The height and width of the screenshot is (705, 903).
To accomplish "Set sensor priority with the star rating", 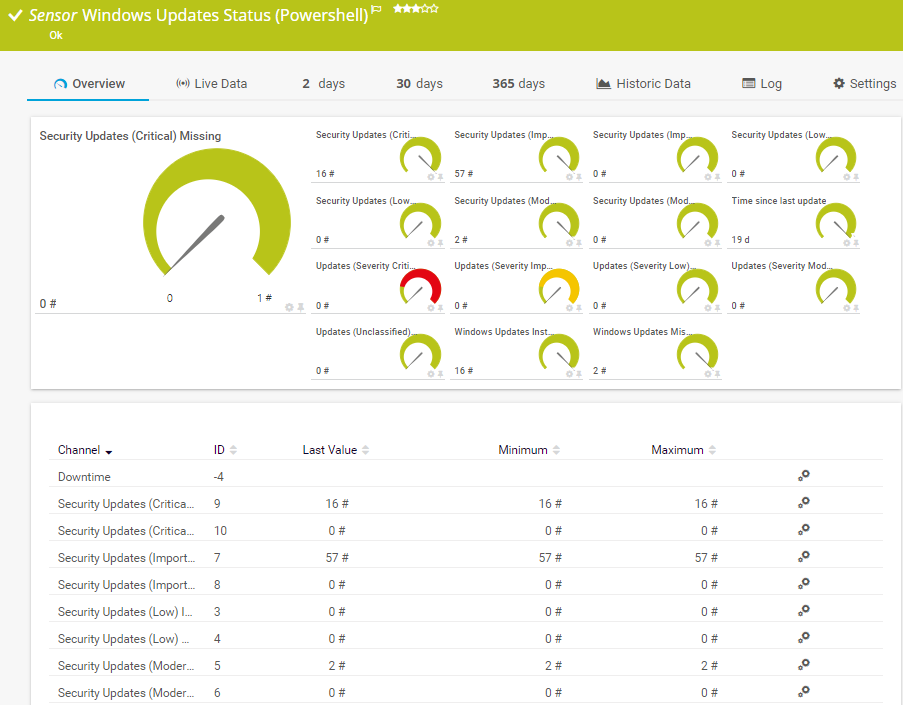I will point(415,8).
